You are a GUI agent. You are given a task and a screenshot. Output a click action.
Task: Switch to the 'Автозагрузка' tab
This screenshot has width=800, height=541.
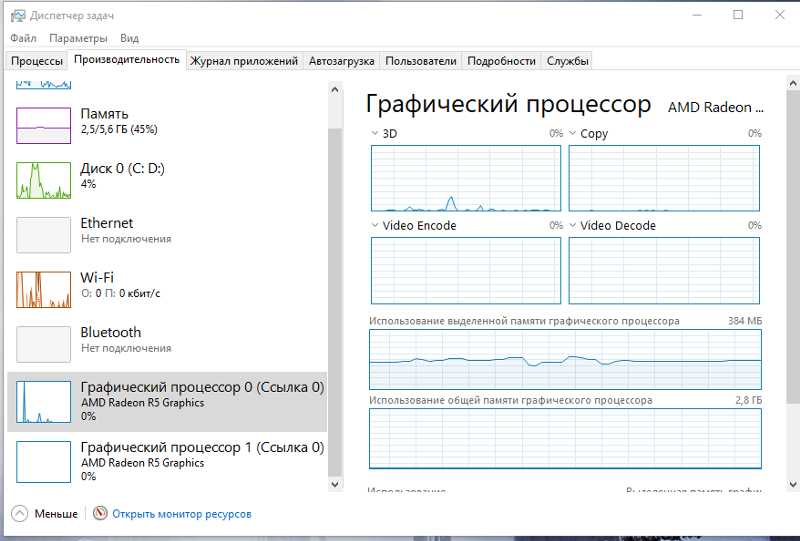point(342,61)
